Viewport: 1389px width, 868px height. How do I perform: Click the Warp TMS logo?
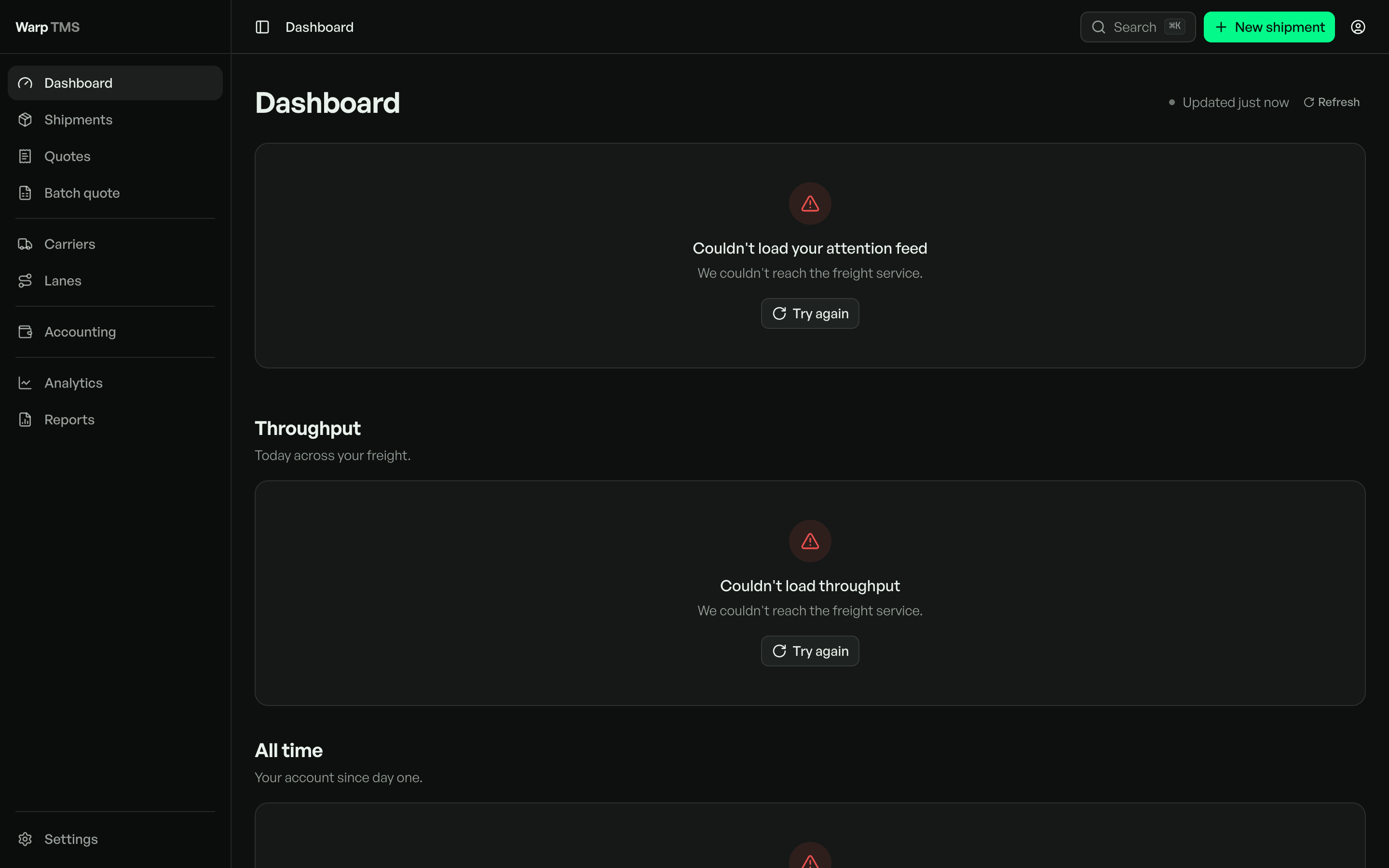tap(48, 27)
